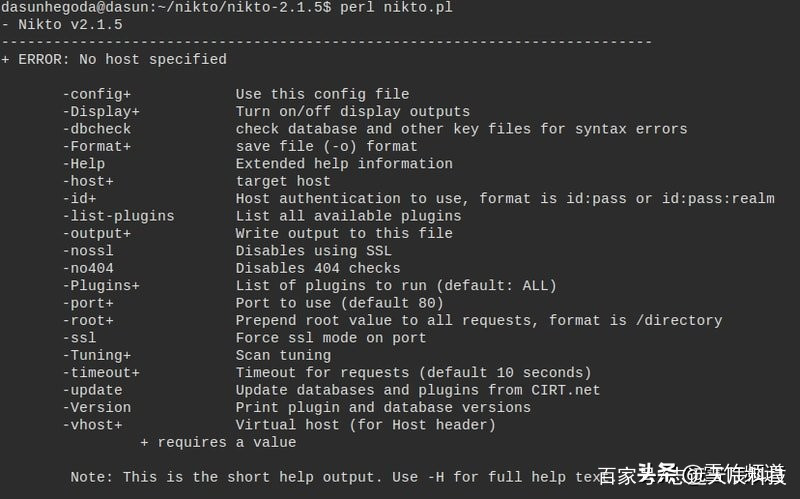
Task: Select the -host+ option
Action: point(88,181)
